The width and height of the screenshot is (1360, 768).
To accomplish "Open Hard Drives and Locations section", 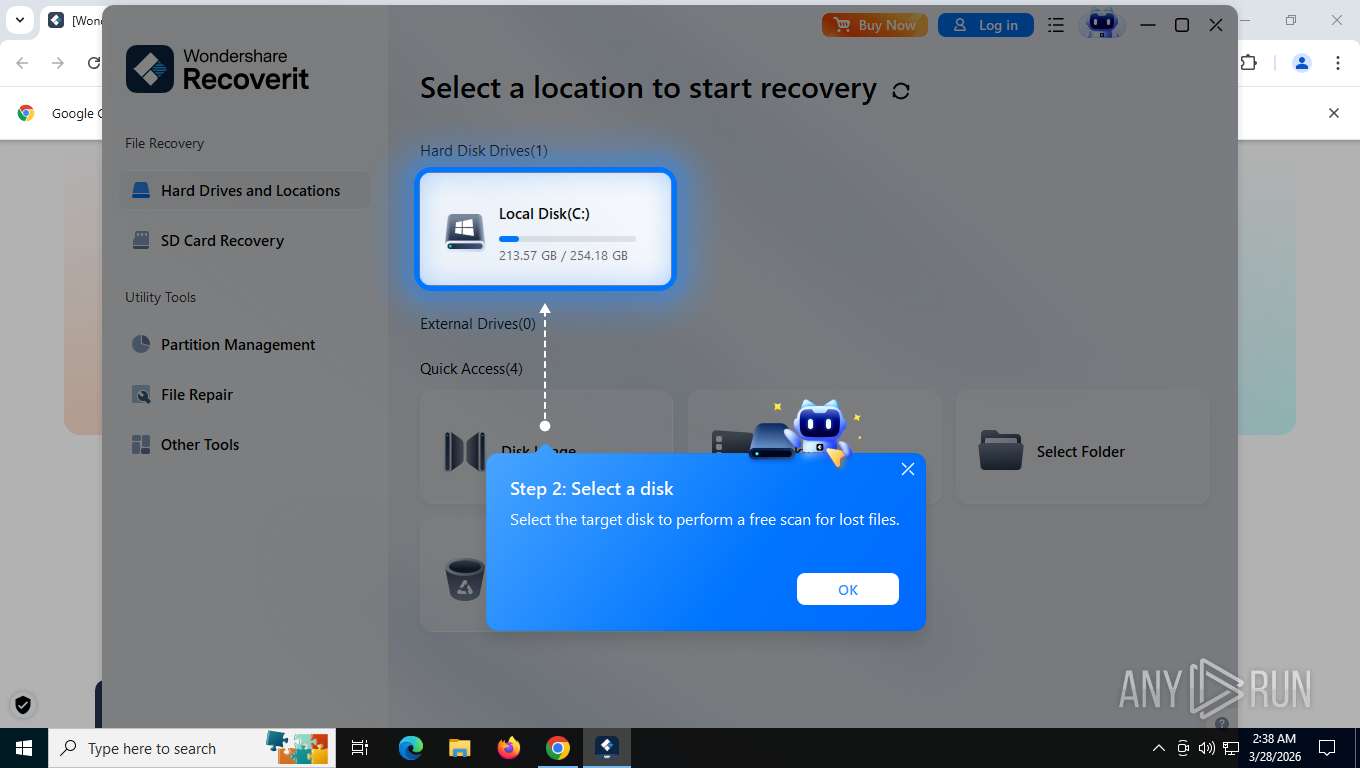I will (245, 190).
